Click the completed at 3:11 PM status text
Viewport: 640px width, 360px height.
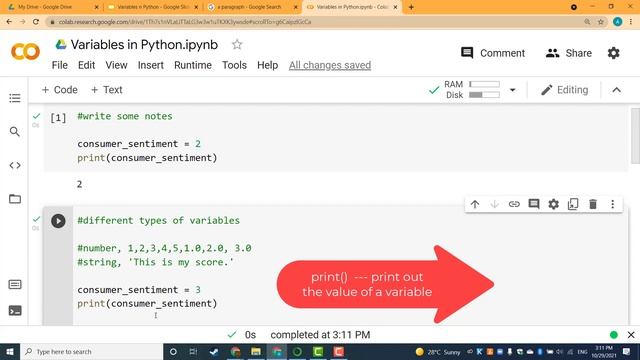(x=320, y=335)
